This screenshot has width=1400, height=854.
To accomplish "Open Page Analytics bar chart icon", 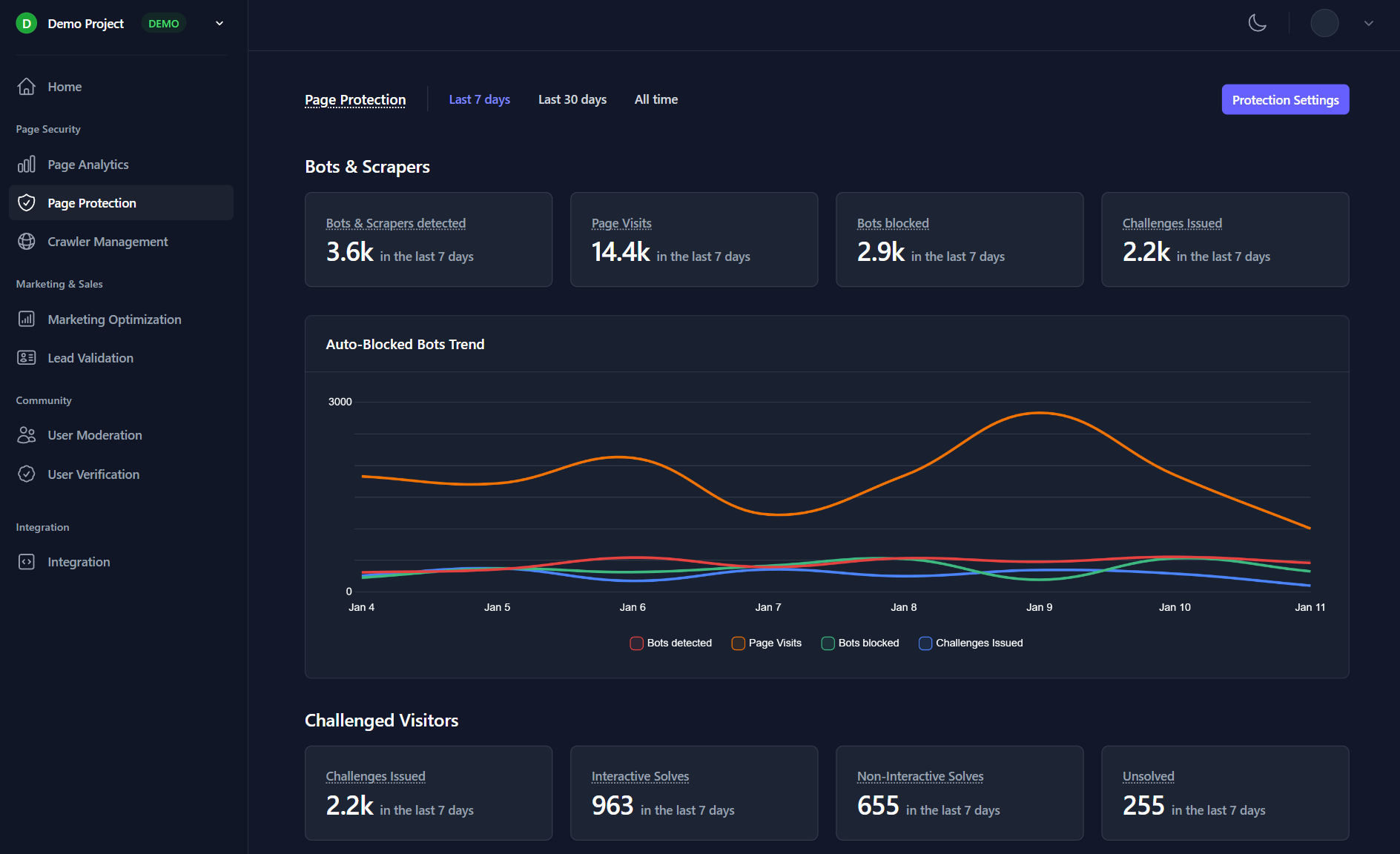I will pyautogui.click(x=27, y=165).
